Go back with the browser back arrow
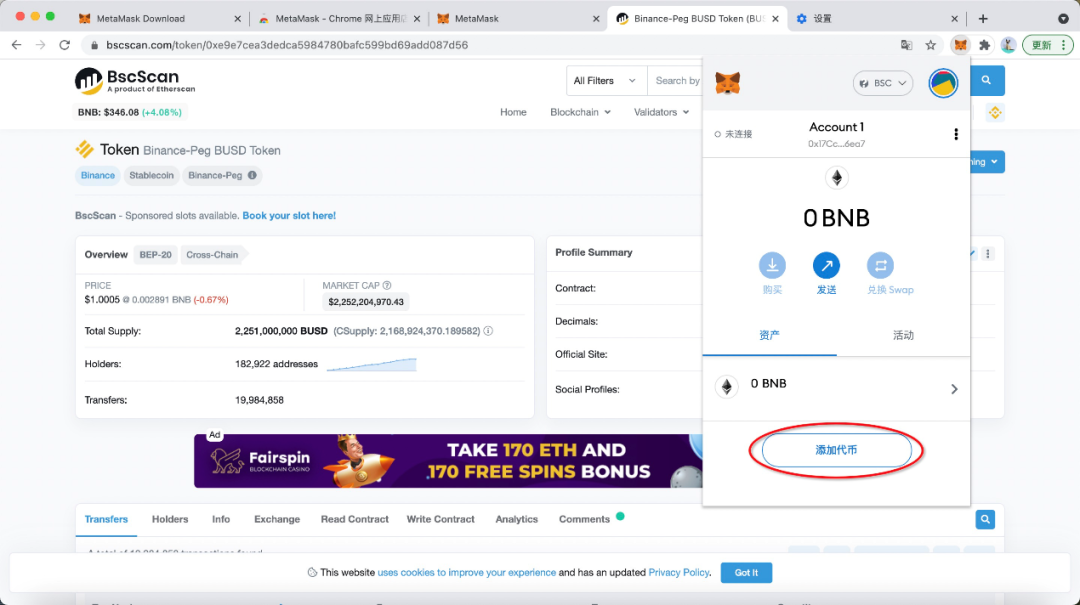Viewport: 1080px width, 605px height. coord(17,45)
